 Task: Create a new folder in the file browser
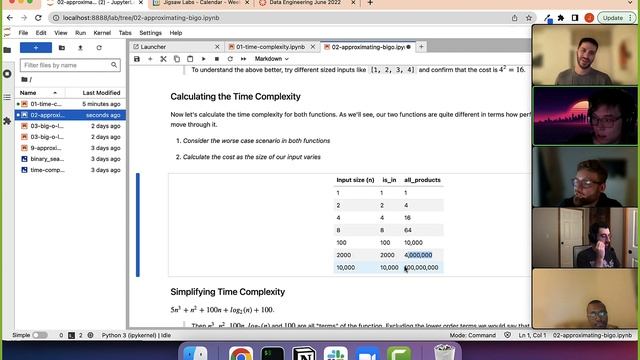coord(62,48)
